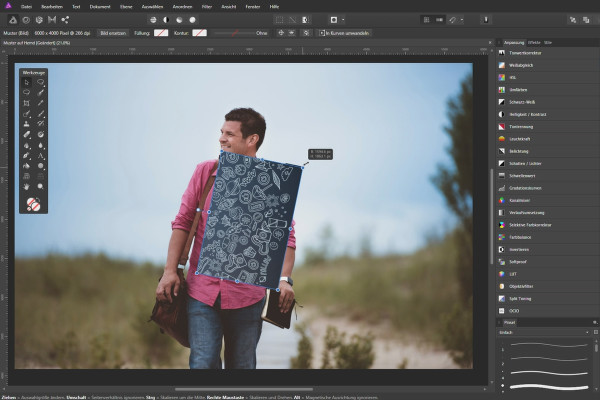This screenshot has height=400, width=600.
Task: Select the Clone stamp tool
Action: point(26,124)
